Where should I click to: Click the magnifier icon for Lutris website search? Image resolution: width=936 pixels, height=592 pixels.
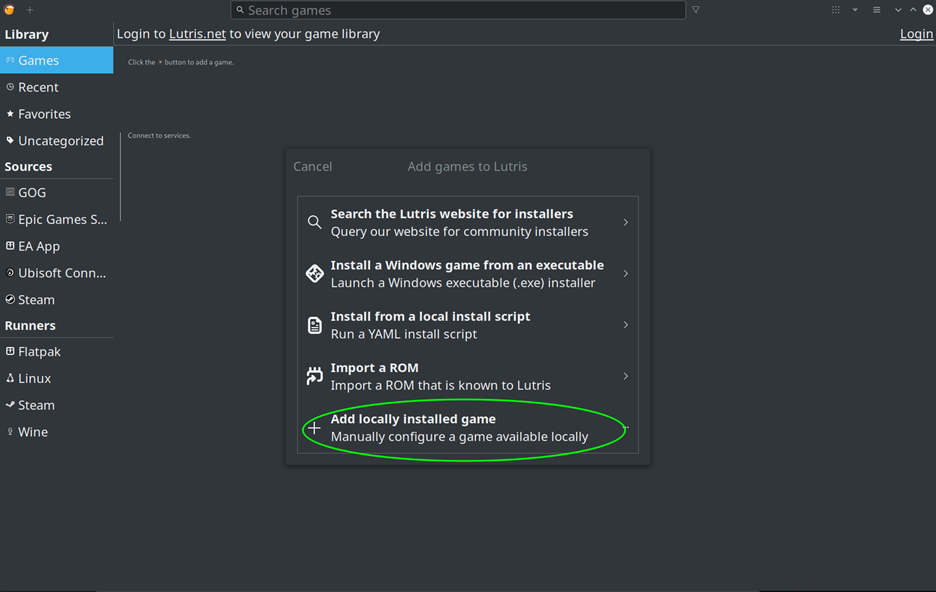click(x=315, y=223)
